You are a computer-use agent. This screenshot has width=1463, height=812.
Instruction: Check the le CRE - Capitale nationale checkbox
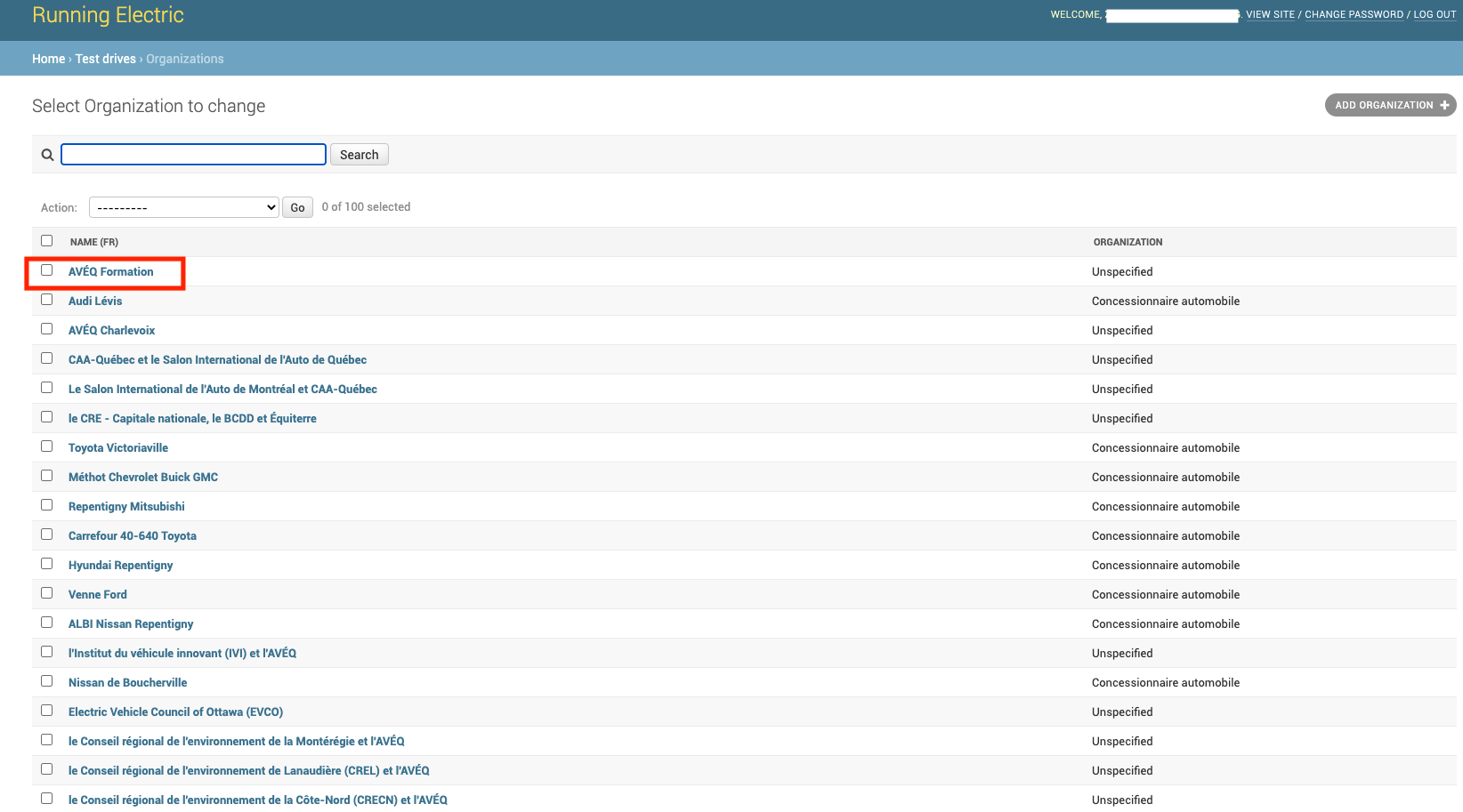pos(47,417)
